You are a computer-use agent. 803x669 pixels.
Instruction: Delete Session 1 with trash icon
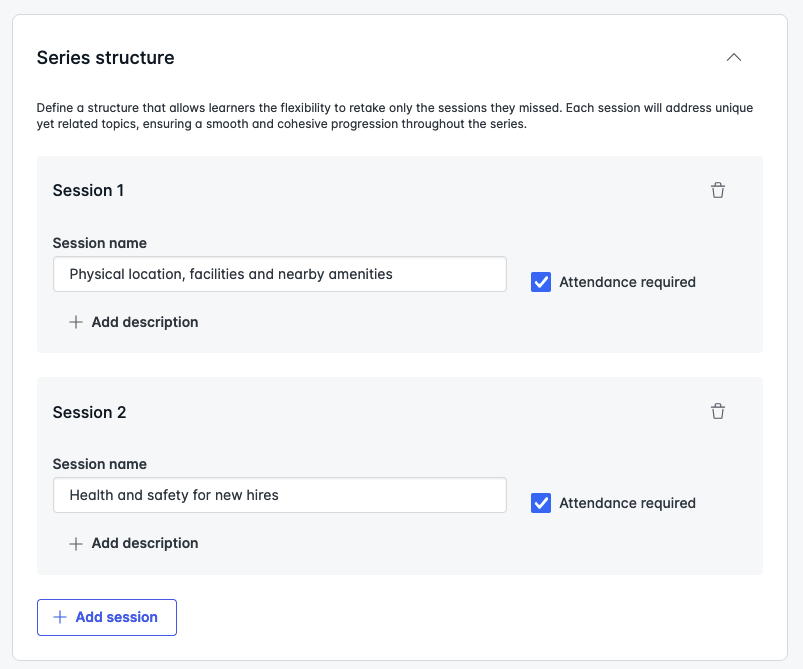coord(717,190)
